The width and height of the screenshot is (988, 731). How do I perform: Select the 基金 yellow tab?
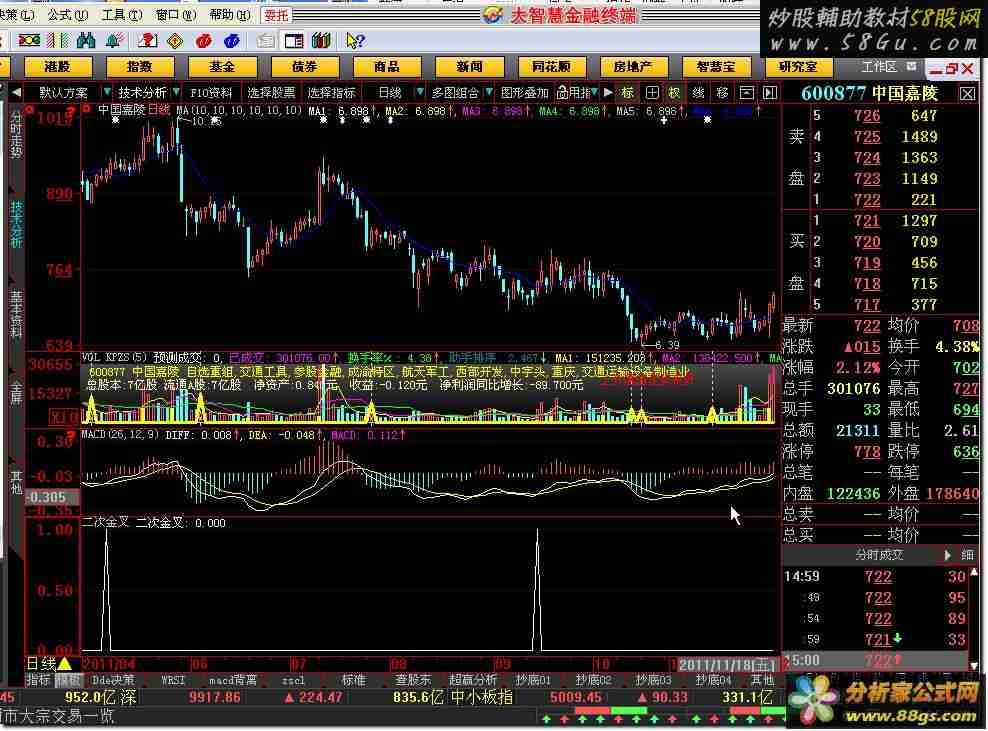pos(222,66)
